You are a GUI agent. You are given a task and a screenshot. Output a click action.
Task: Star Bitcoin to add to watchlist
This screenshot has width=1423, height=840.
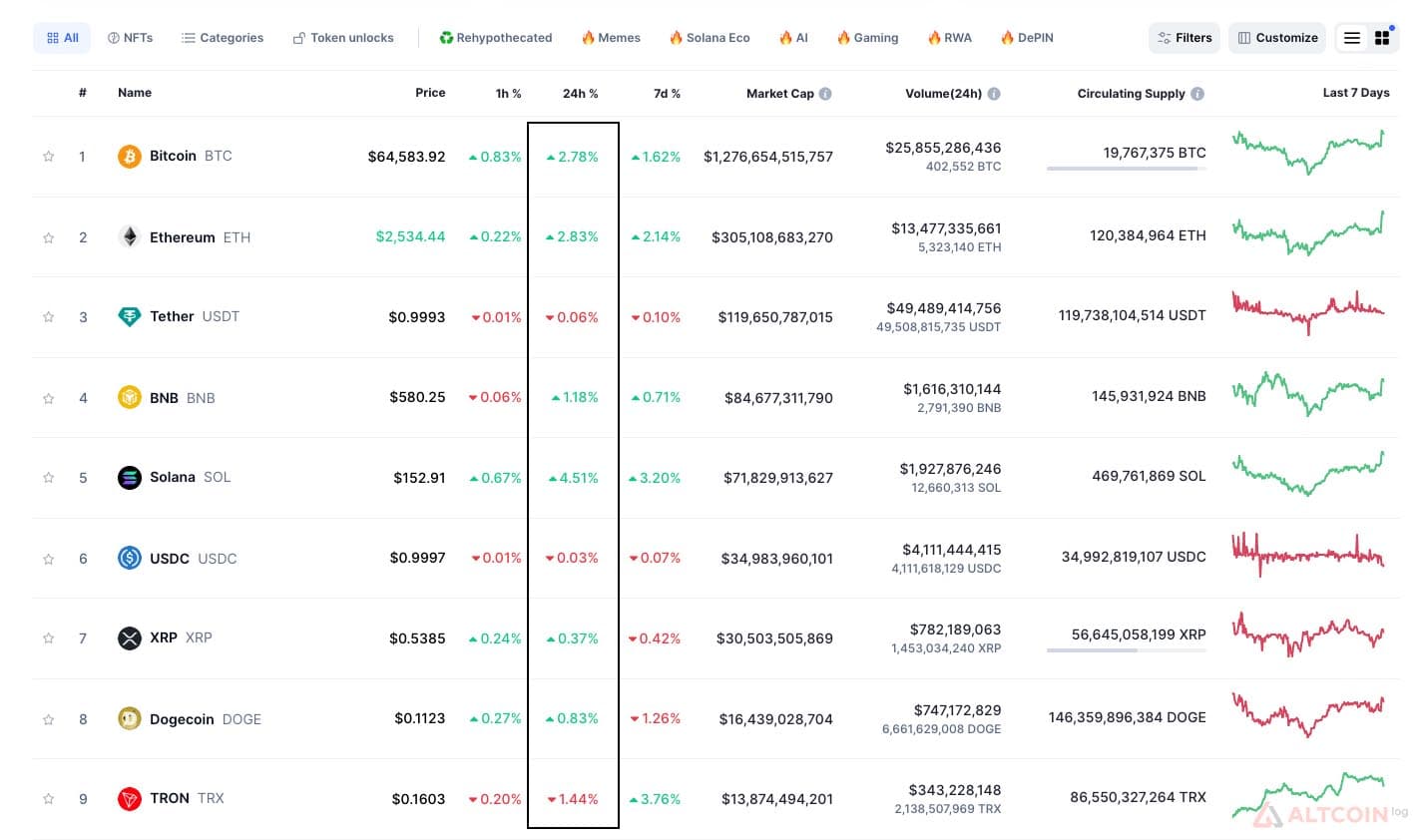(x=48, y=157)
